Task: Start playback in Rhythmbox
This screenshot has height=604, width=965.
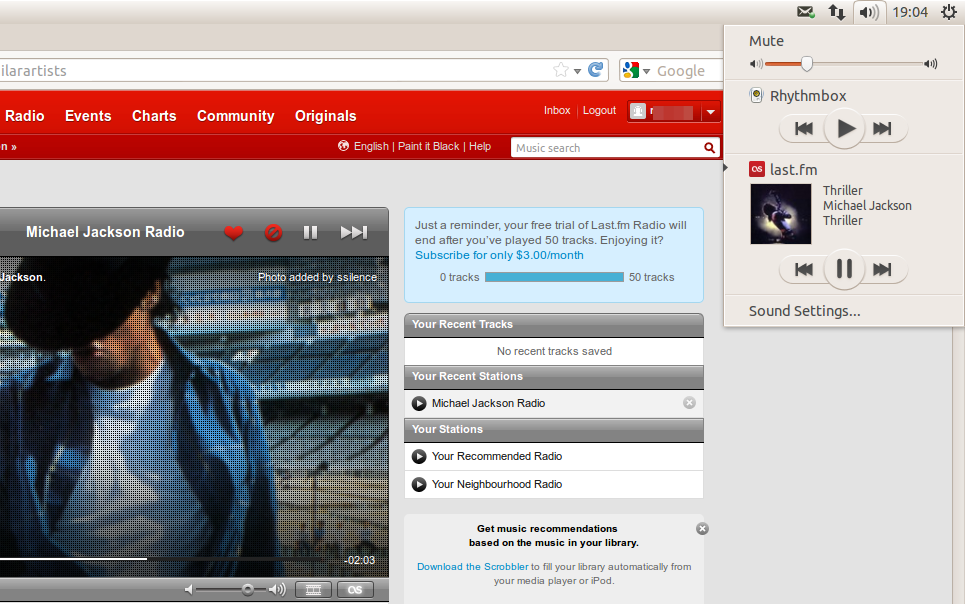Action: 844,128
